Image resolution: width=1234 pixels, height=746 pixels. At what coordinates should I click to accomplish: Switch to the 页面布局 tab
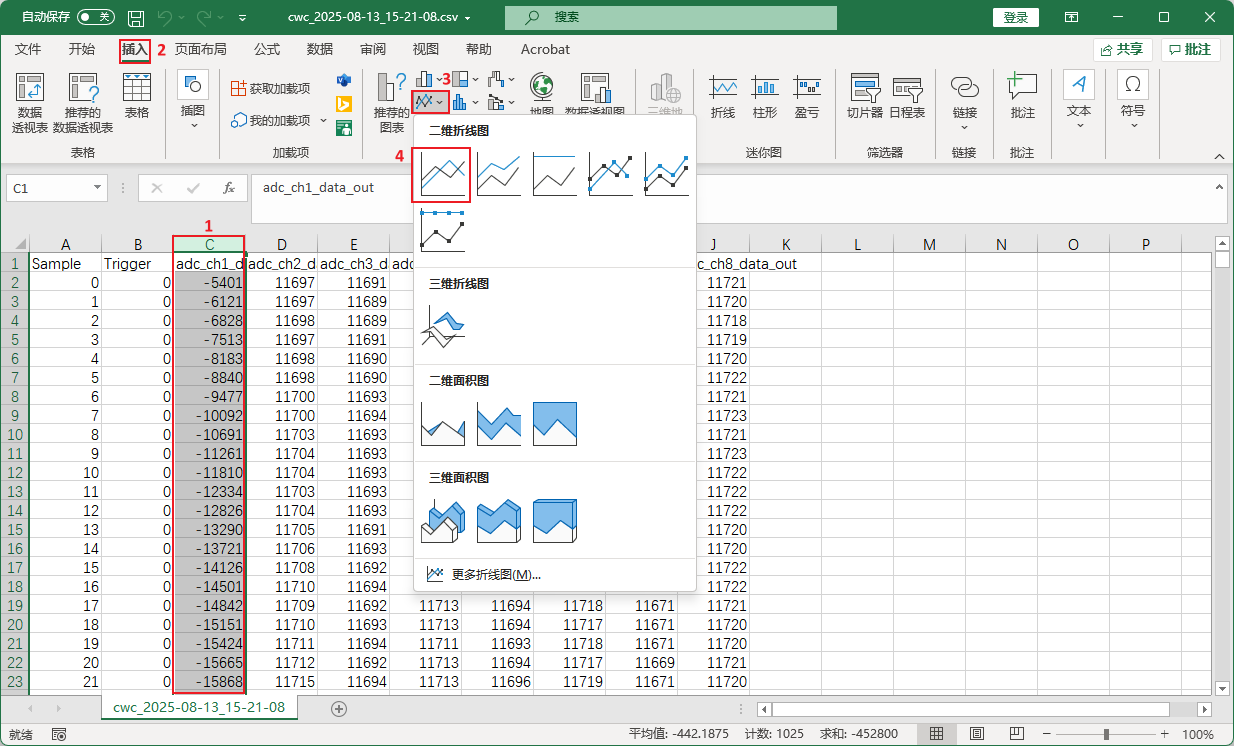pos(200,49)
